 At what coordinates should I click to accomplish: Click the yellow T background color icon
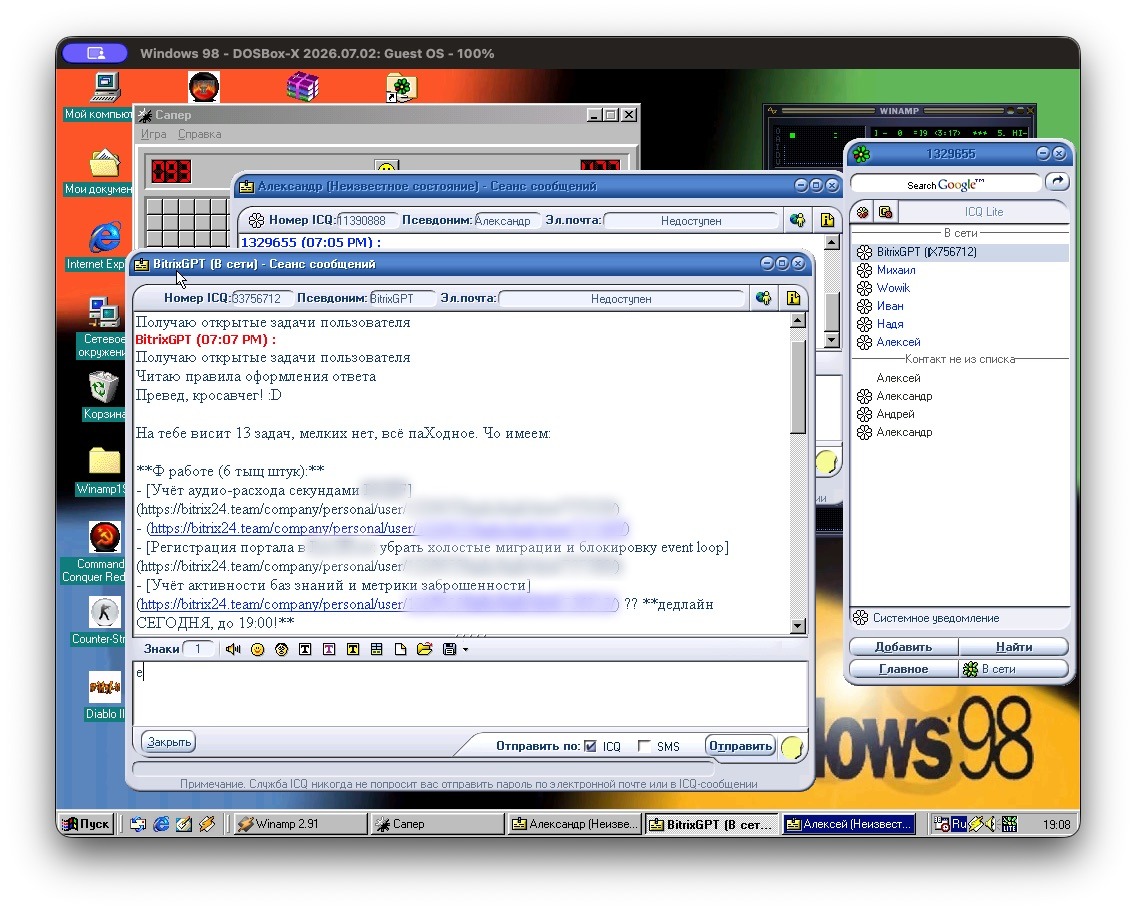coord(353,650)
